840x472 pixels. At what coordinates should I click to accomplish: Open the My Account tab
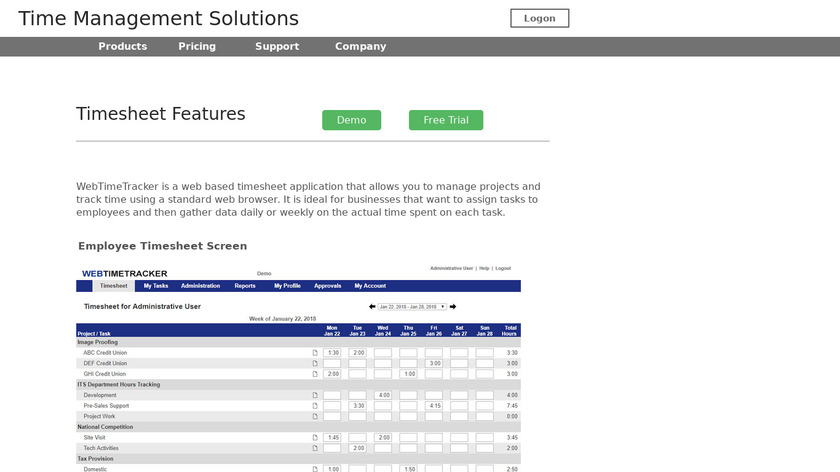coord(370,286)
